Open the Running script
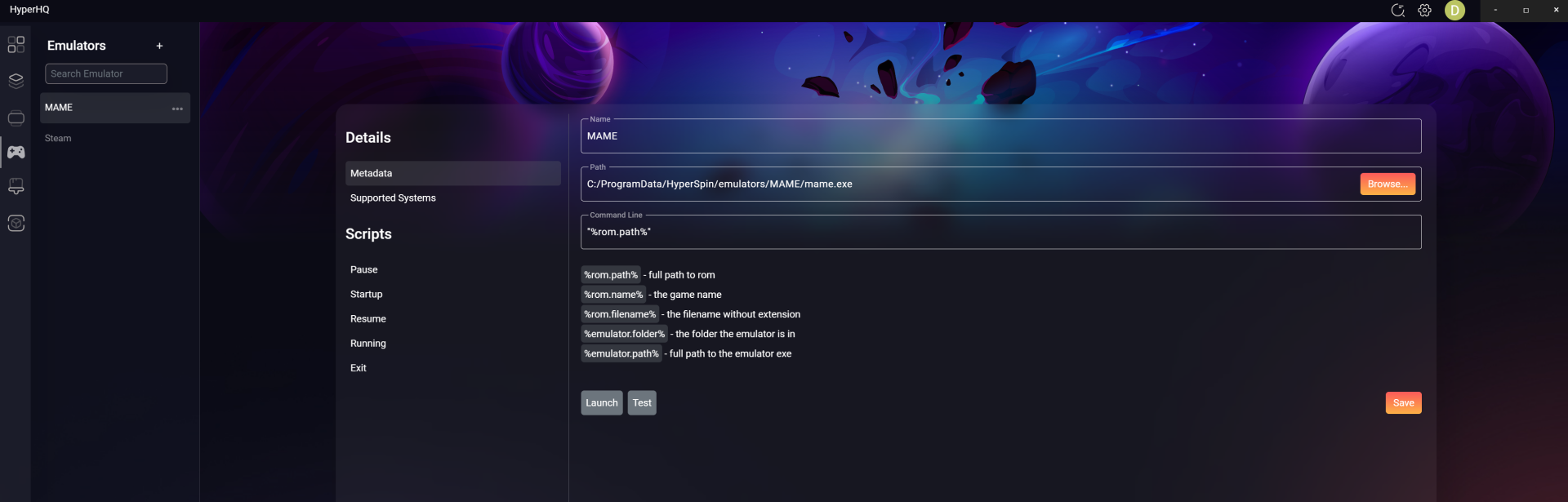This screenshot has height=502, width=1568. click(452, 343)
